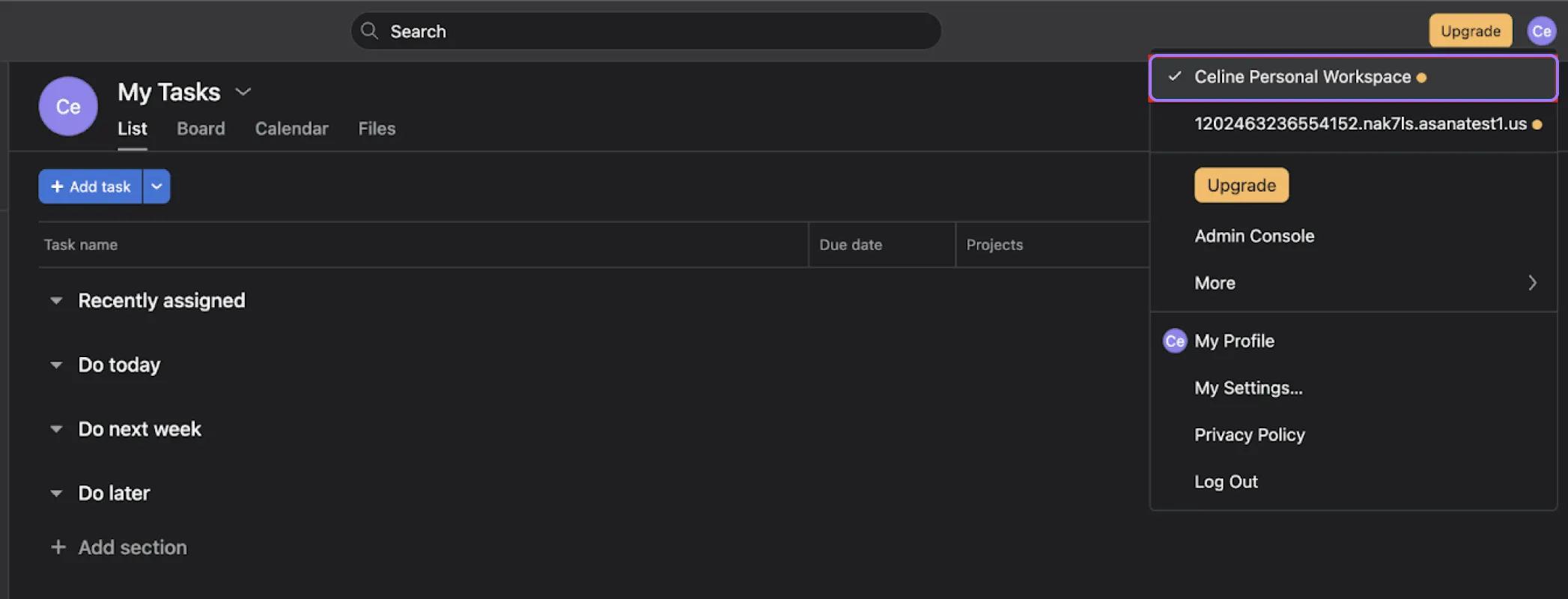Click the large Ce avatar beside My Tasks

(68, 106)
